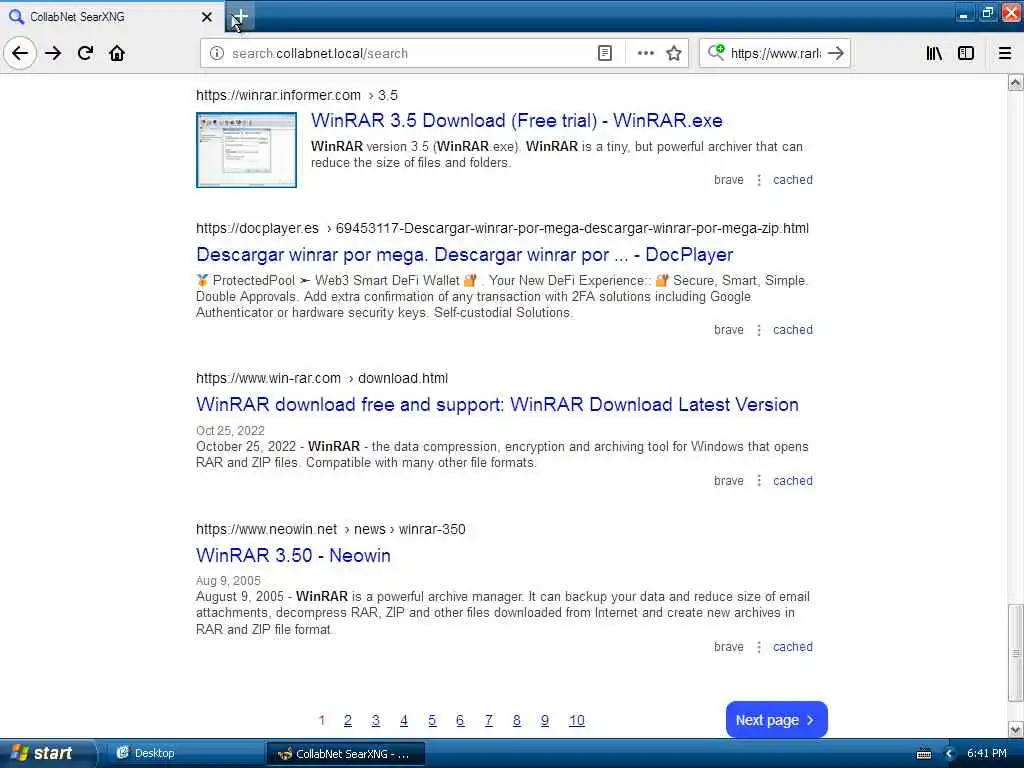1024x768 pixels.
Task: Go back to the previous page
Action: point(20,53)
